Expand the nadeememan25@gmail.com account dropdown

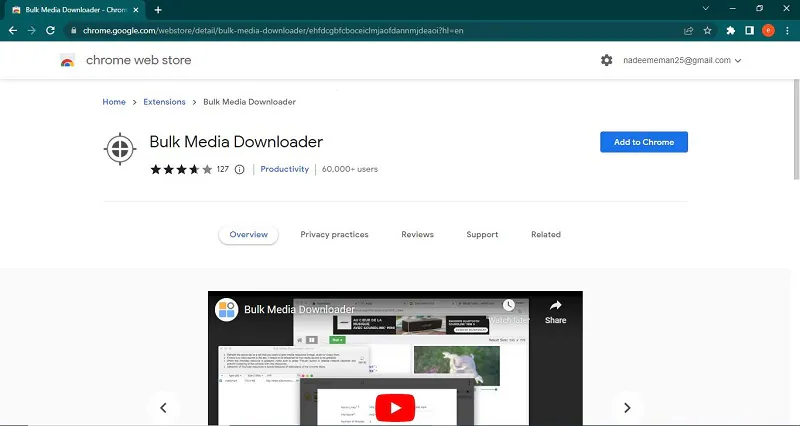tap(682, 60)
